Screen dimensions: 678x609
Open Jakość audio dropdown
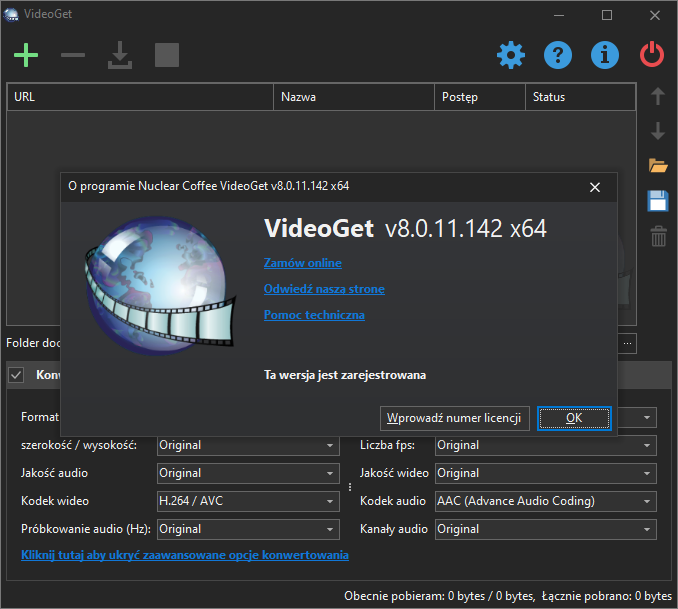pyautogui.click(x=248, y=473)
